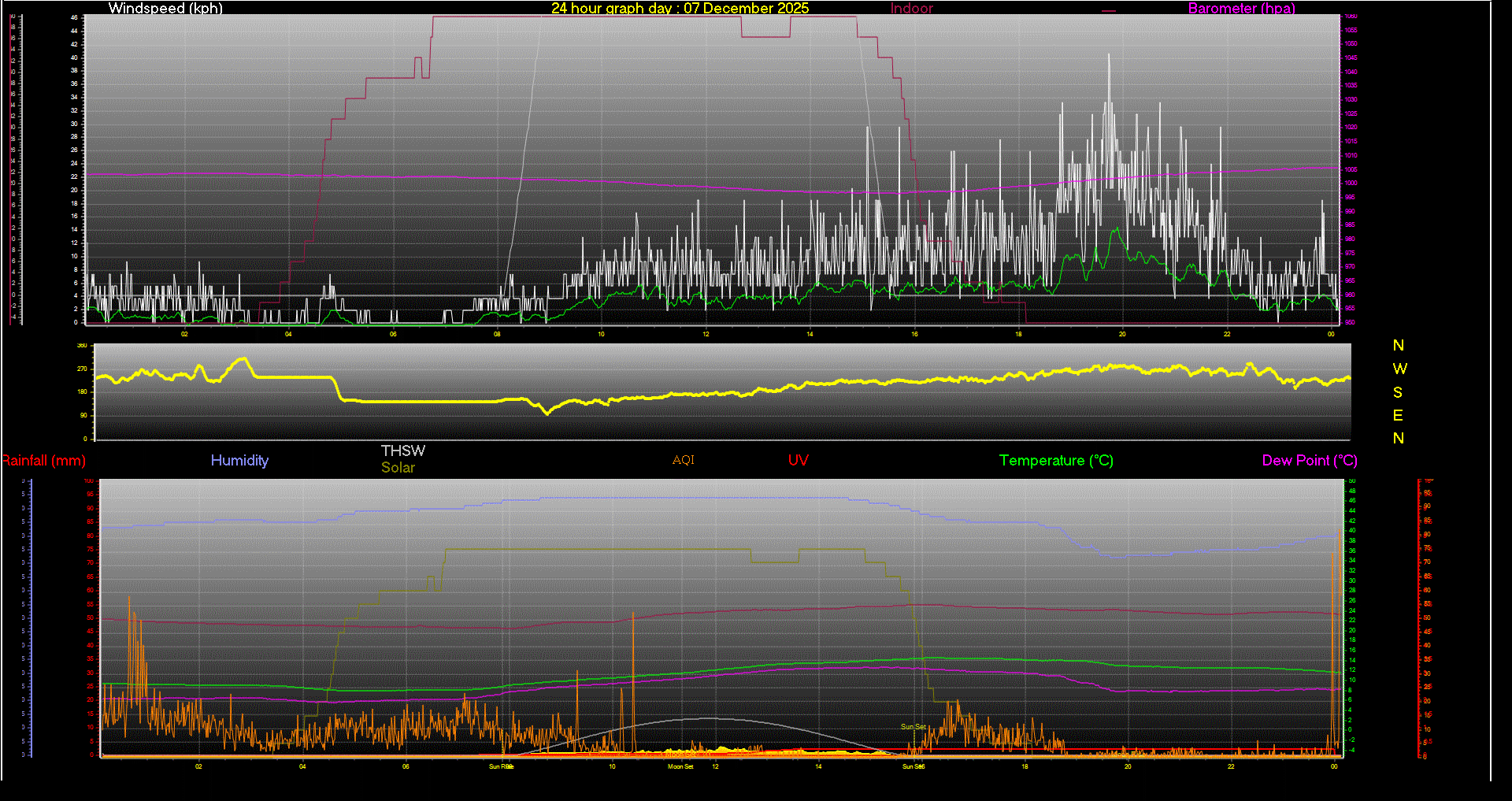Click the Rainfall (mm) legend label
This screenshot has height=801, width=1512.
pos(44,461)
